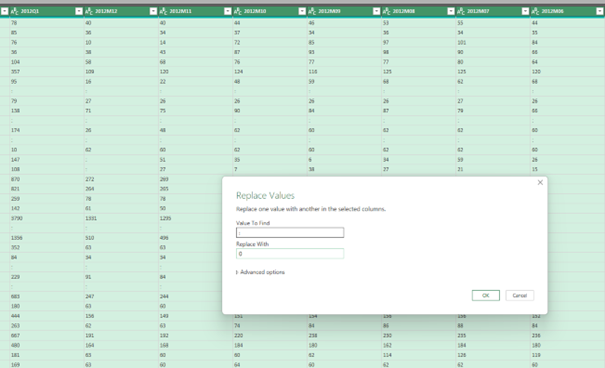Viewport: 605px width, 368px height.
Task: Select cell 238 in 2012M09 column
Action: (345, 336)
